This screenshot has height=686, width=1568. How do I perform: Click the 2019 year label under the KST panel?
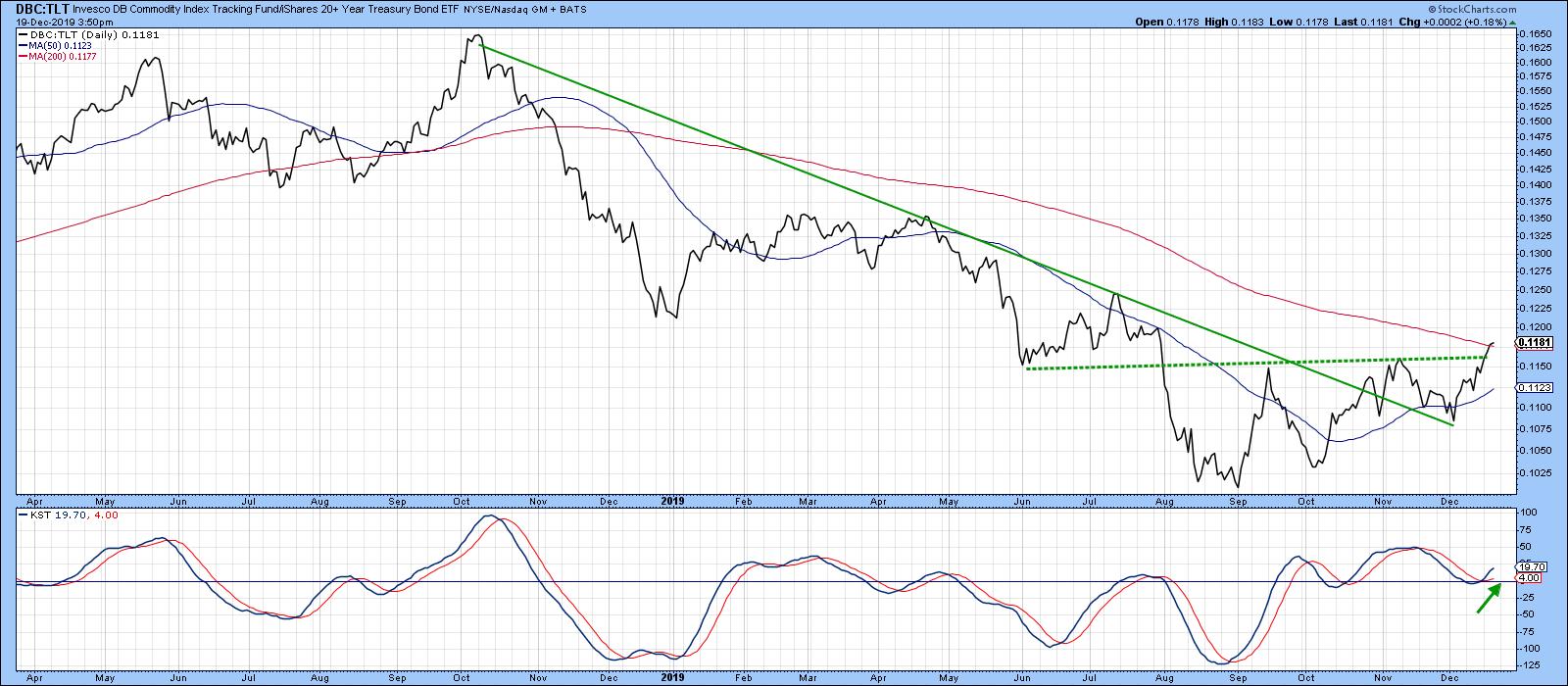(x=671, y=677)
